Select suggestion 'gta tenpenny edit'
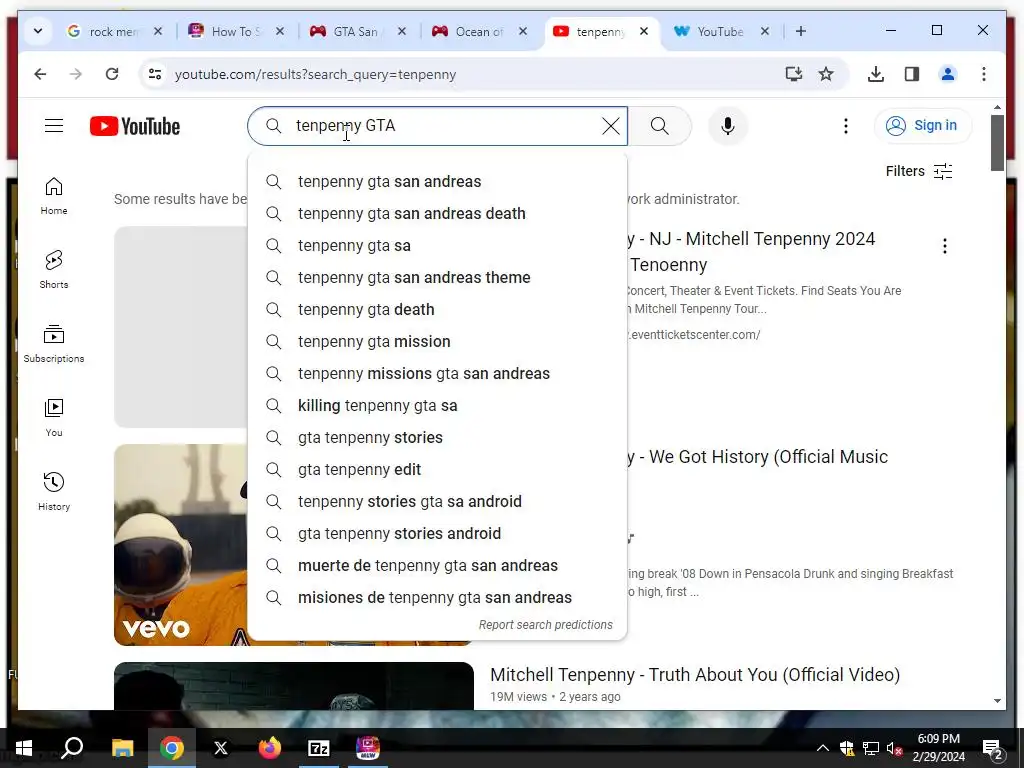Screen dimensions: 1024x768 pyautogui.click(x=438, y=470)
